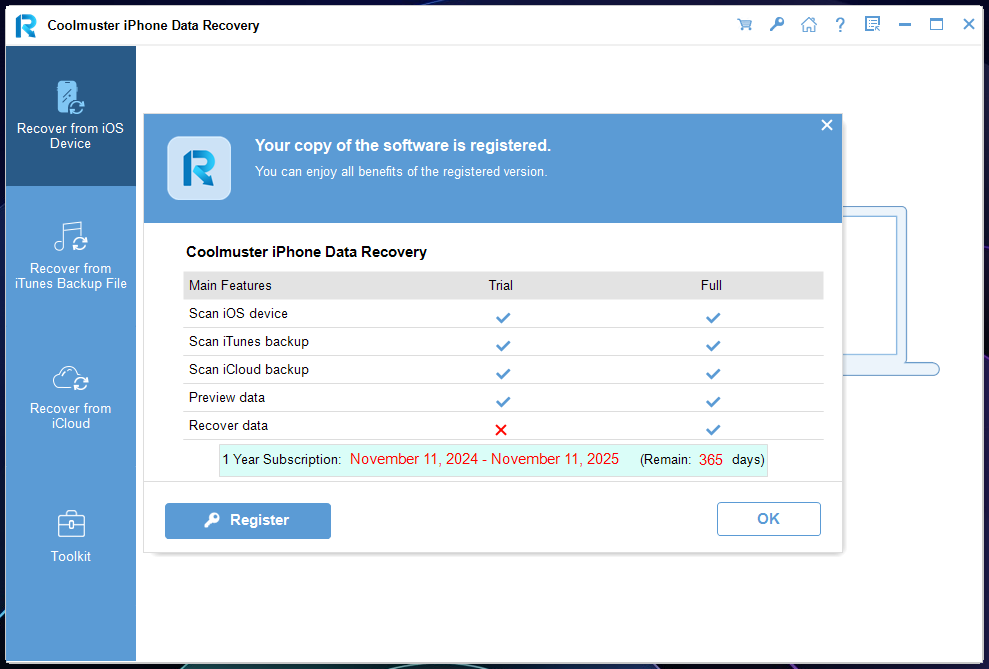Screen dimensions: 989x669
Task: Minimize the application window
Action: point(904,25)
